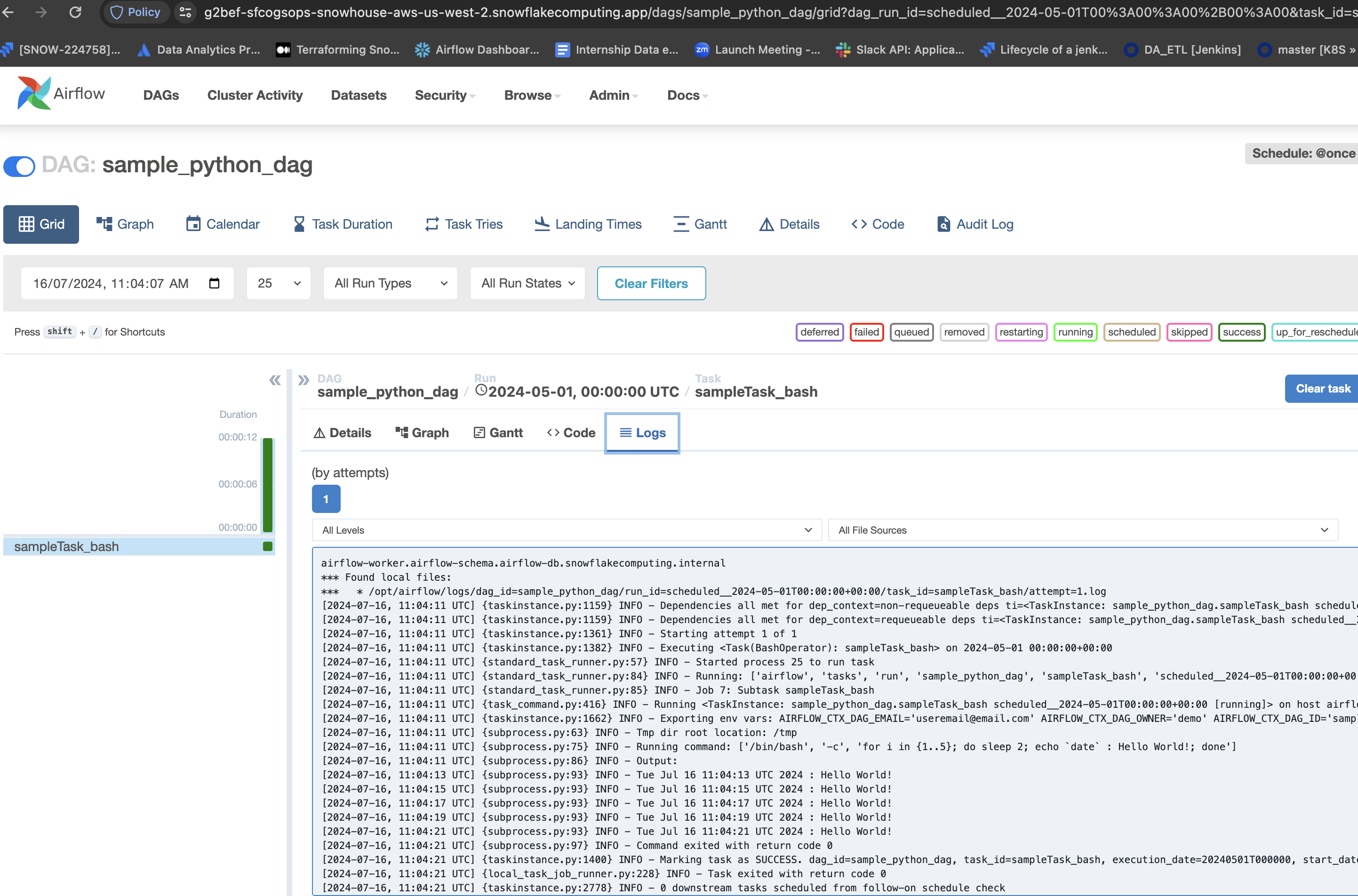Open the date picker calendar icon

point(214,283)
